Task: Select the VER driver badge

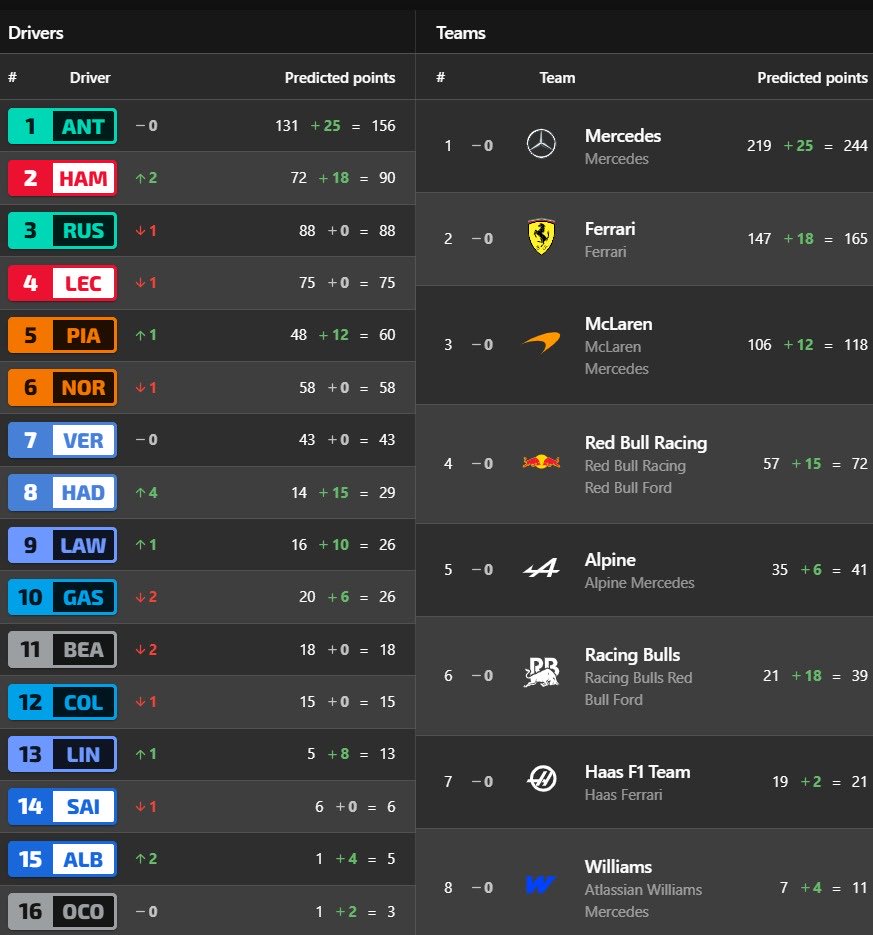Action: tap(62, 440)
